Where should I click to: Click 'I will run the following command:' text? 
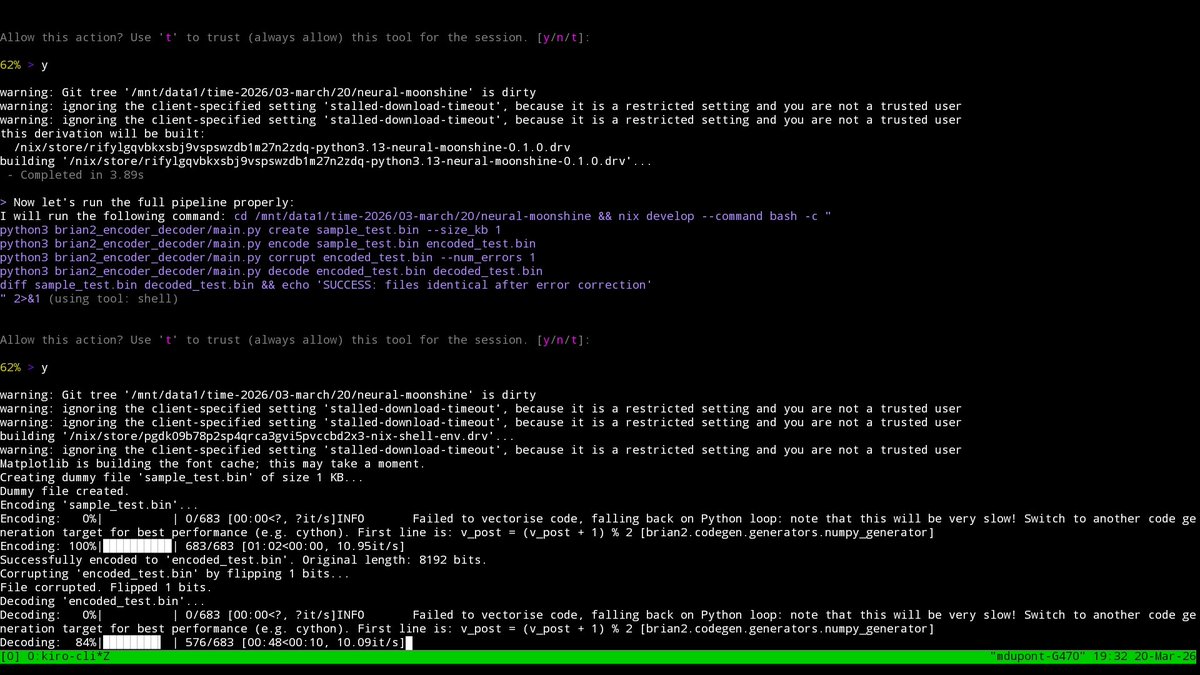pos(113,216)
